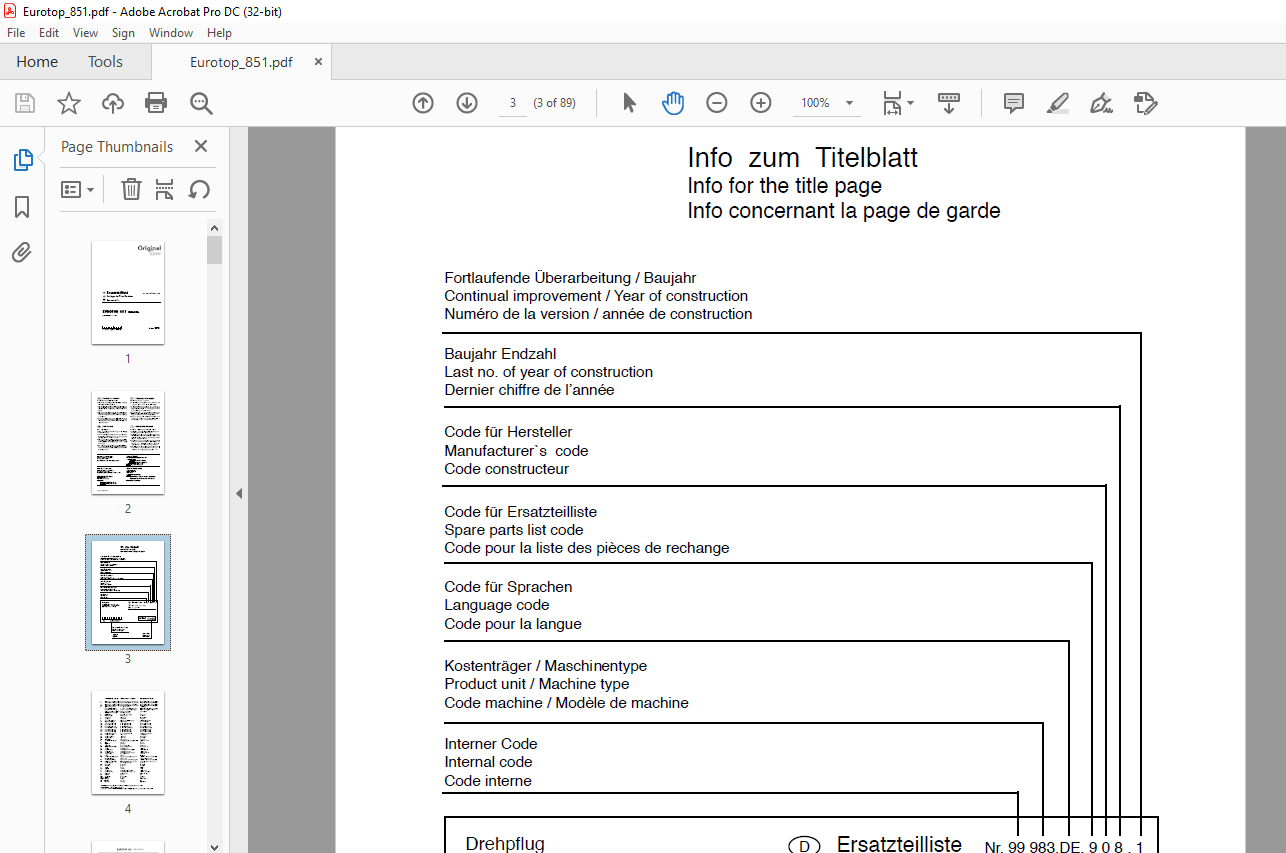Click the 'Drehpflug' text

pyautogui.click(x=505, y=844)
